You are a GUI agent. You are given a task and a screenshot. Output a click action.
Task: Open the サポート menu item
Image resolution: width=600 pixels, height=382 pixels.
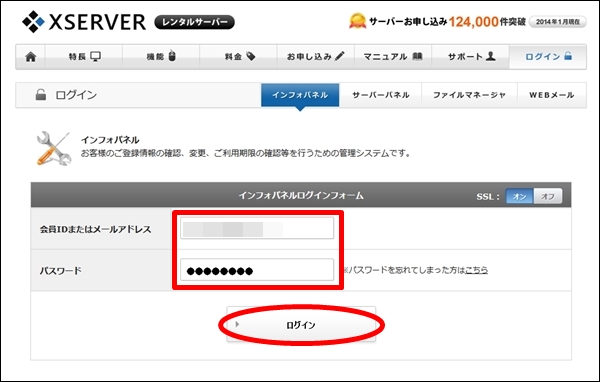pyautogui.click(x=471, y=57)
